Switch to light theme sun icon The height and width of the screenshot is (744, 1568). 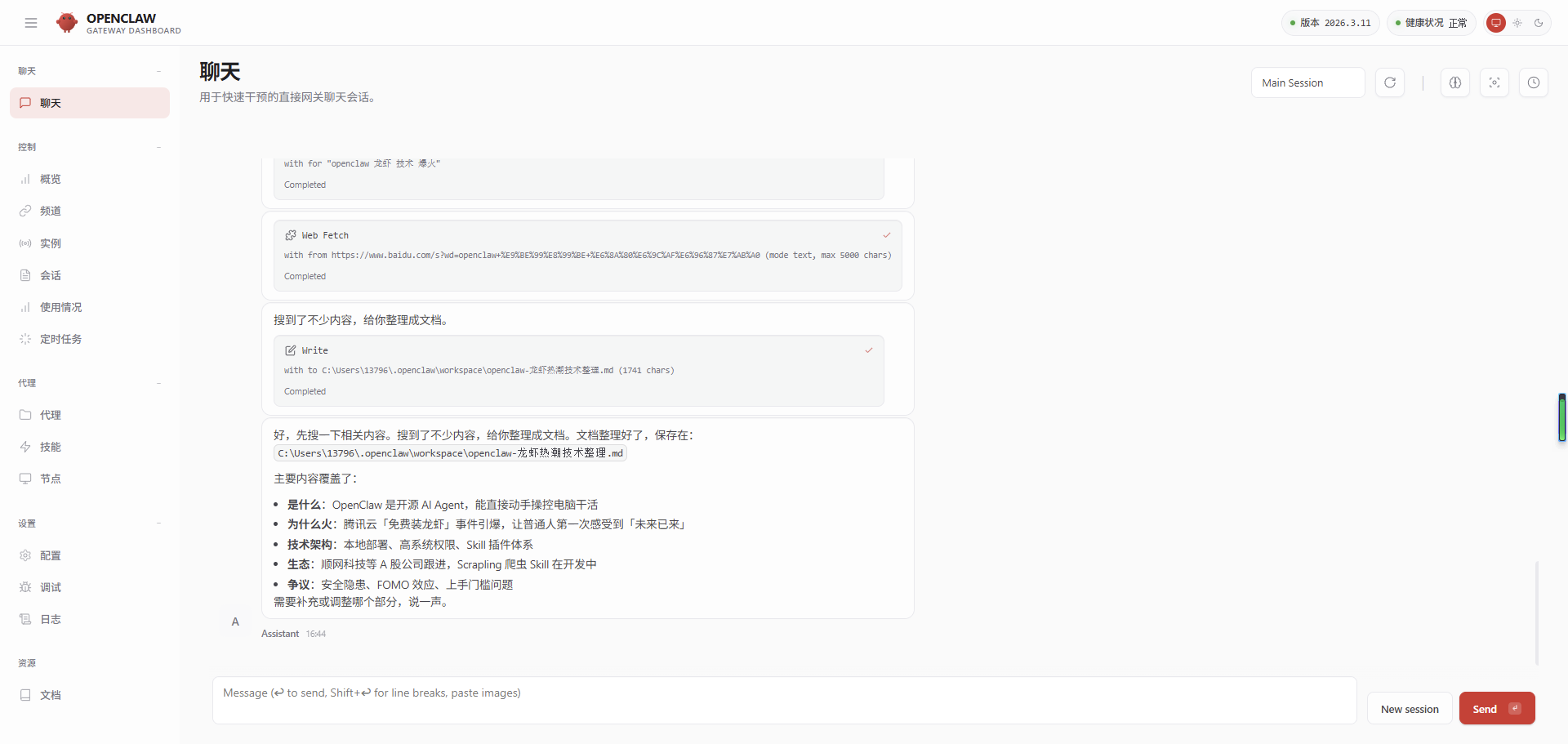(x=1517, y=23)
